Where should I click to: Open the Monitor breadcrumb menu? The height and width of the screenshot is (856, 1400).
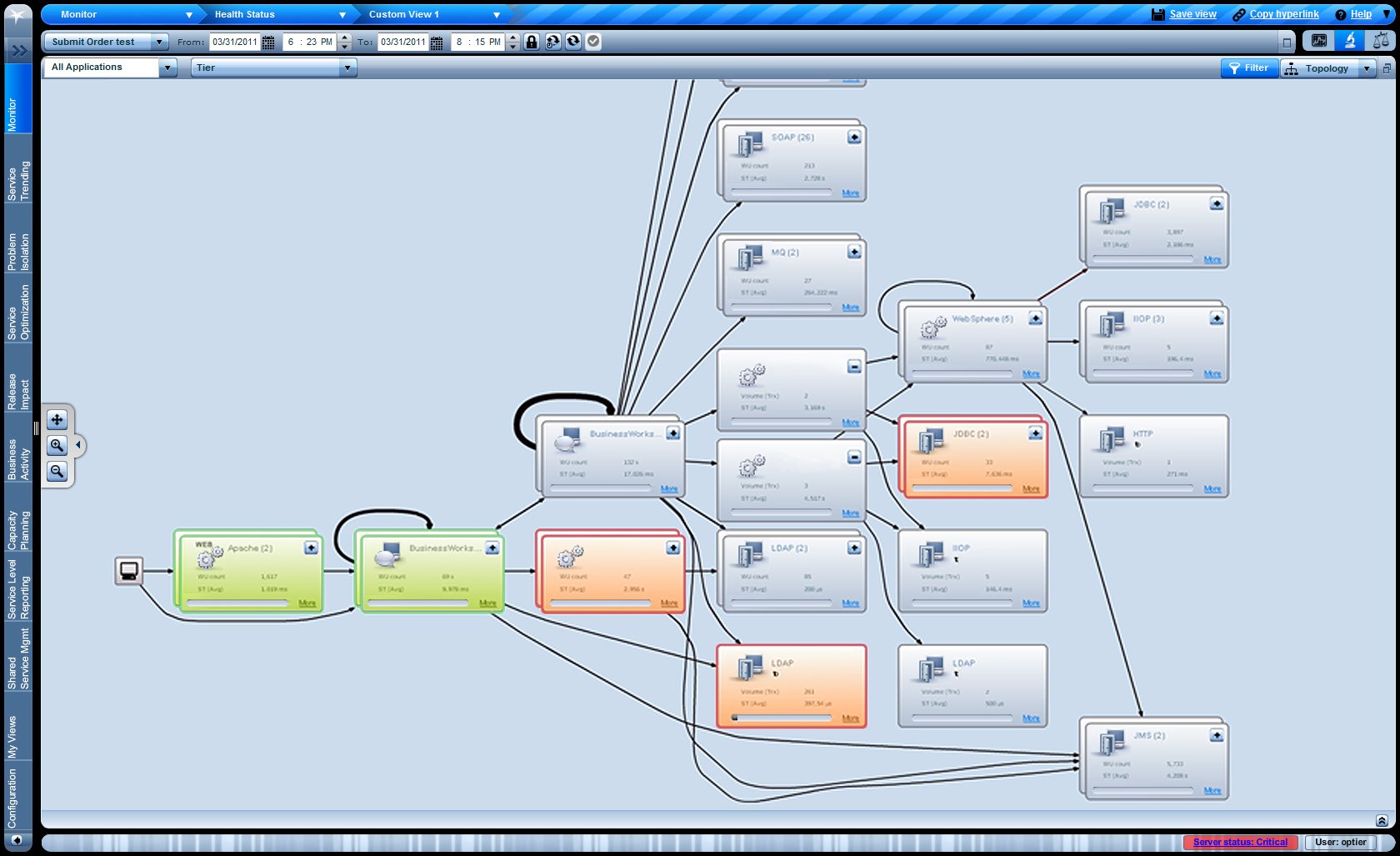[x=189, y=15]
